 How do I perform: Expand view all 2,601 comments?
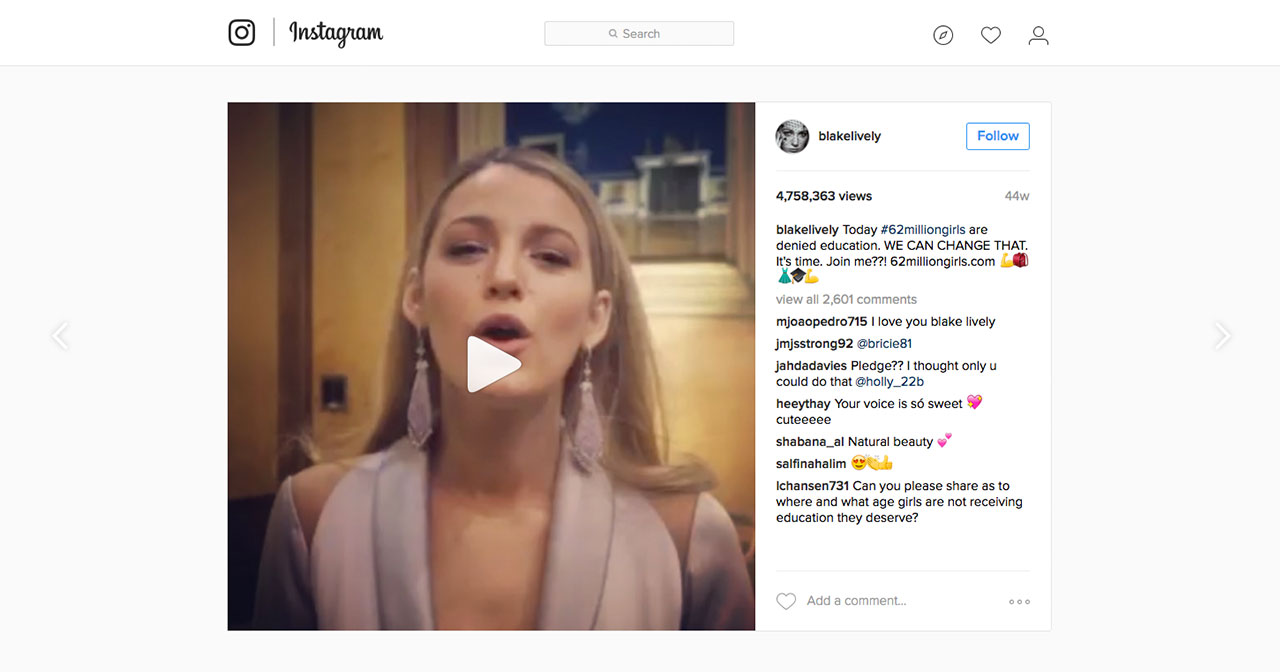coord(846,299)
